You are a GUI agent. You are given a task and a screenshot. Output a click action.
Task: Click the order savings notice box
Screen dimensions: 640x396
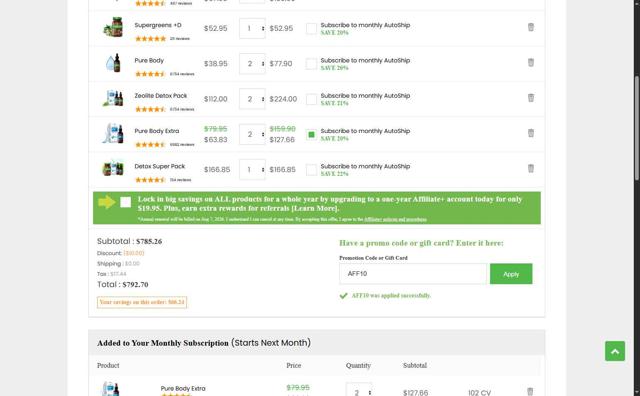tap(142, 303)
